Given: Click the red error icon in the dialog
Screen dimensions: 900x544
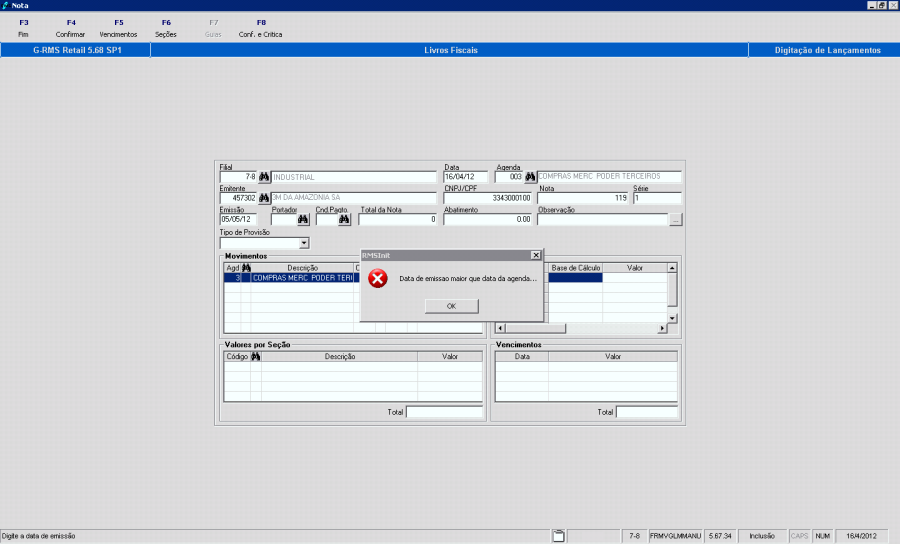Looking at the screenshot, I should click(x=378, y=278).
